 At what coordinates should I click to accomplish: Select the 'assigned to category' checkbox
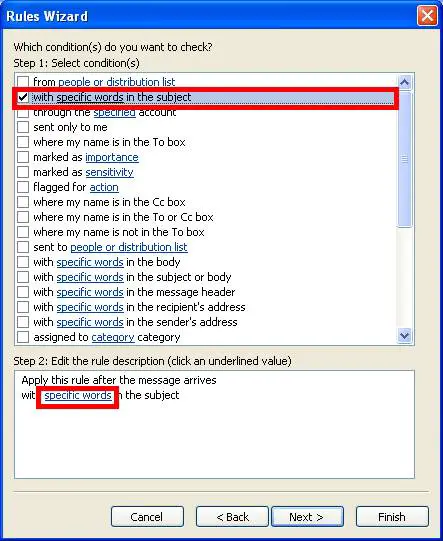pos(23,337)
